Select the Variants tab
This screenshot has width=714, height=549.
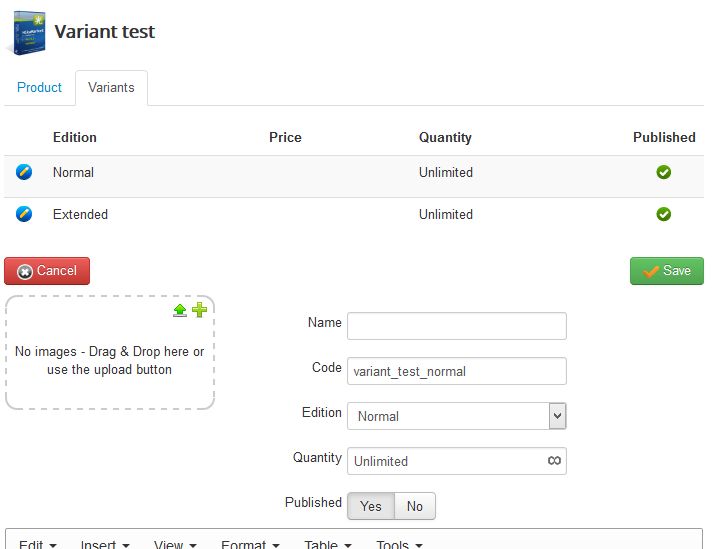coord(111,88)
